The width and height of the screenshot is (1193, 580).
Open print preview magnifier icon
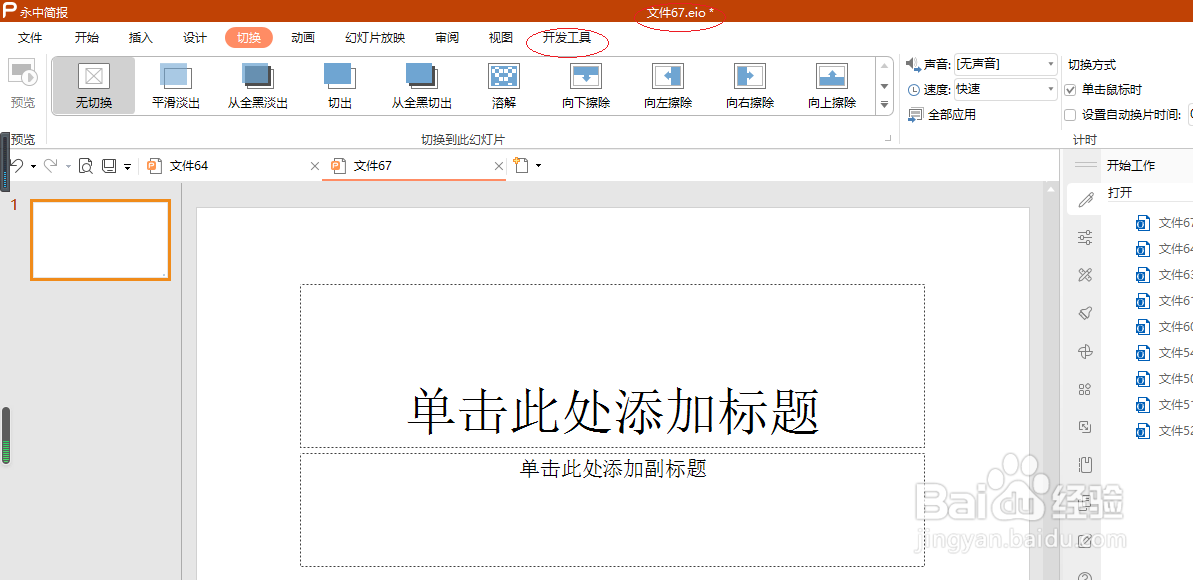[x=86, y=165]
